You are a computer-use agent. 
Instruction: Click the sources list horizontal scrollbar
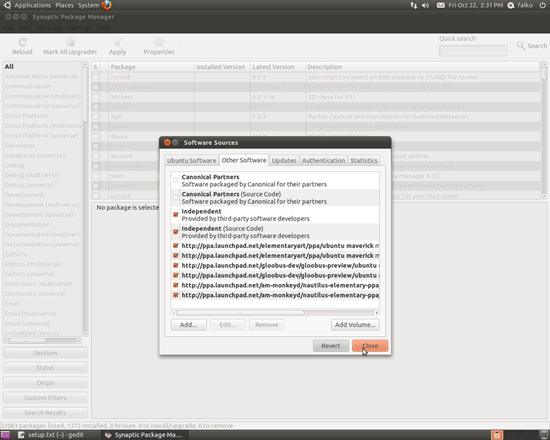(x=275, y=313)
